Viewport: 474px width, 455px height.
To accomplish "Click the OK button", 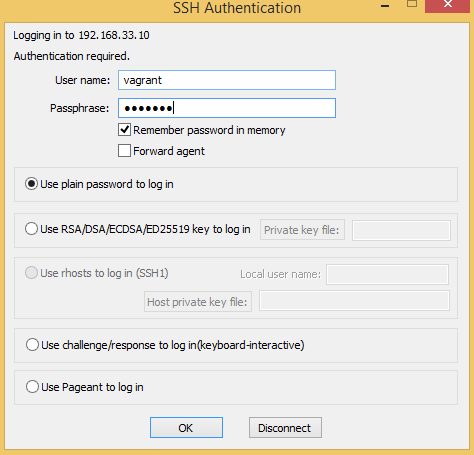I will point(186,428).
